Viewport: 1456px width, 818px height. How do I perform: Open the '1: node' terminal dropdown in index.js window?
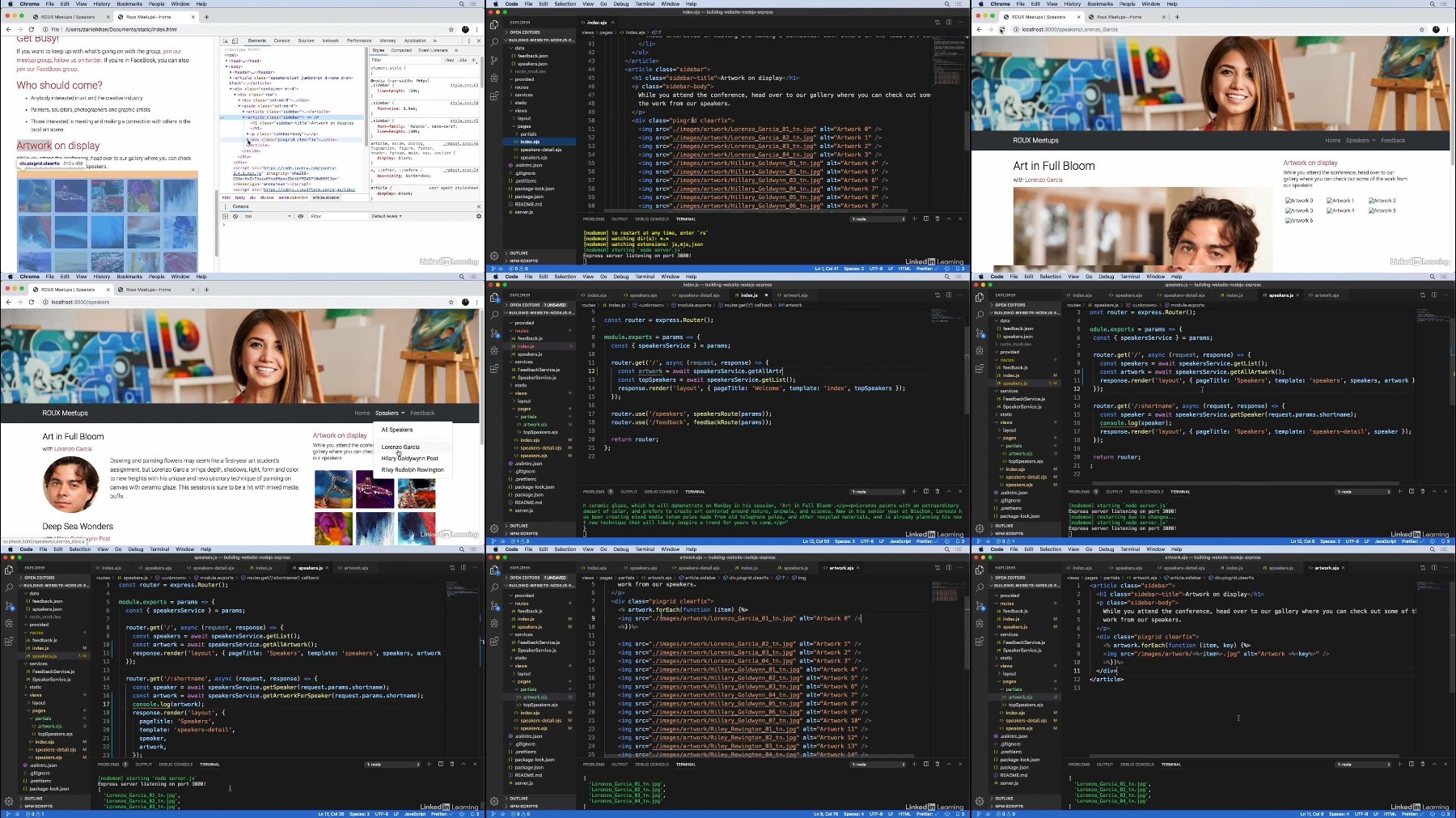pos(878,491)
